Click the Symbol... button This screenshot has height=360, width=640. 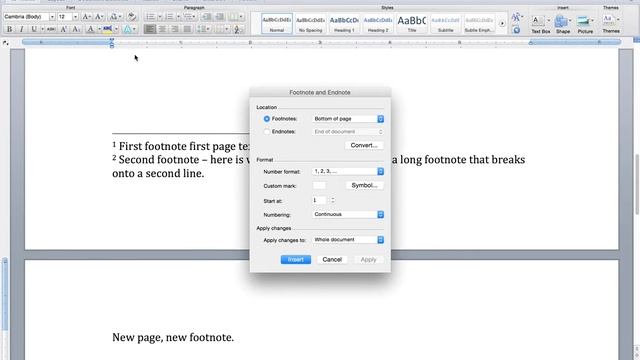point(364,185)
